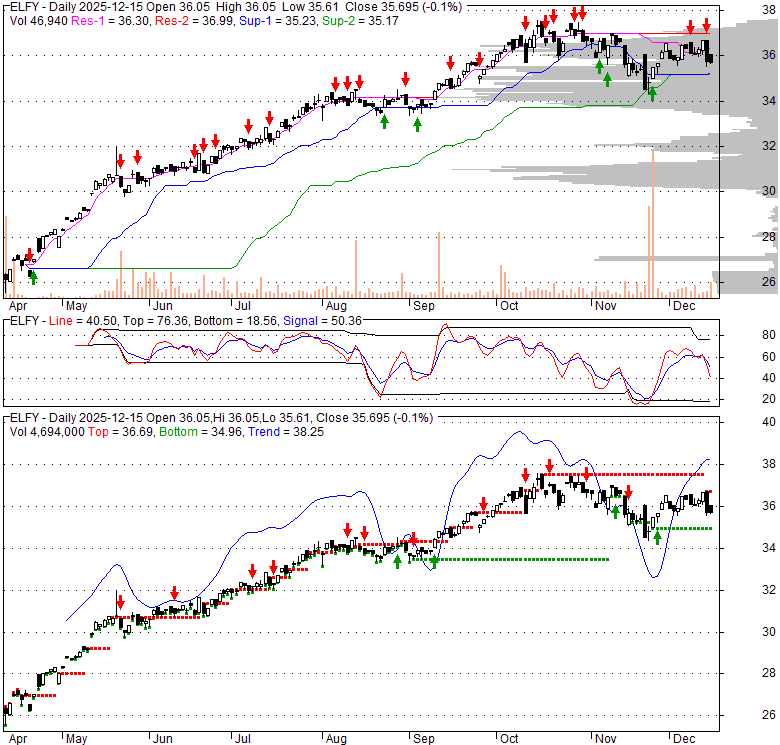
Task: Select the '28' price label on the top chart scale
Action: coord(769,236)
